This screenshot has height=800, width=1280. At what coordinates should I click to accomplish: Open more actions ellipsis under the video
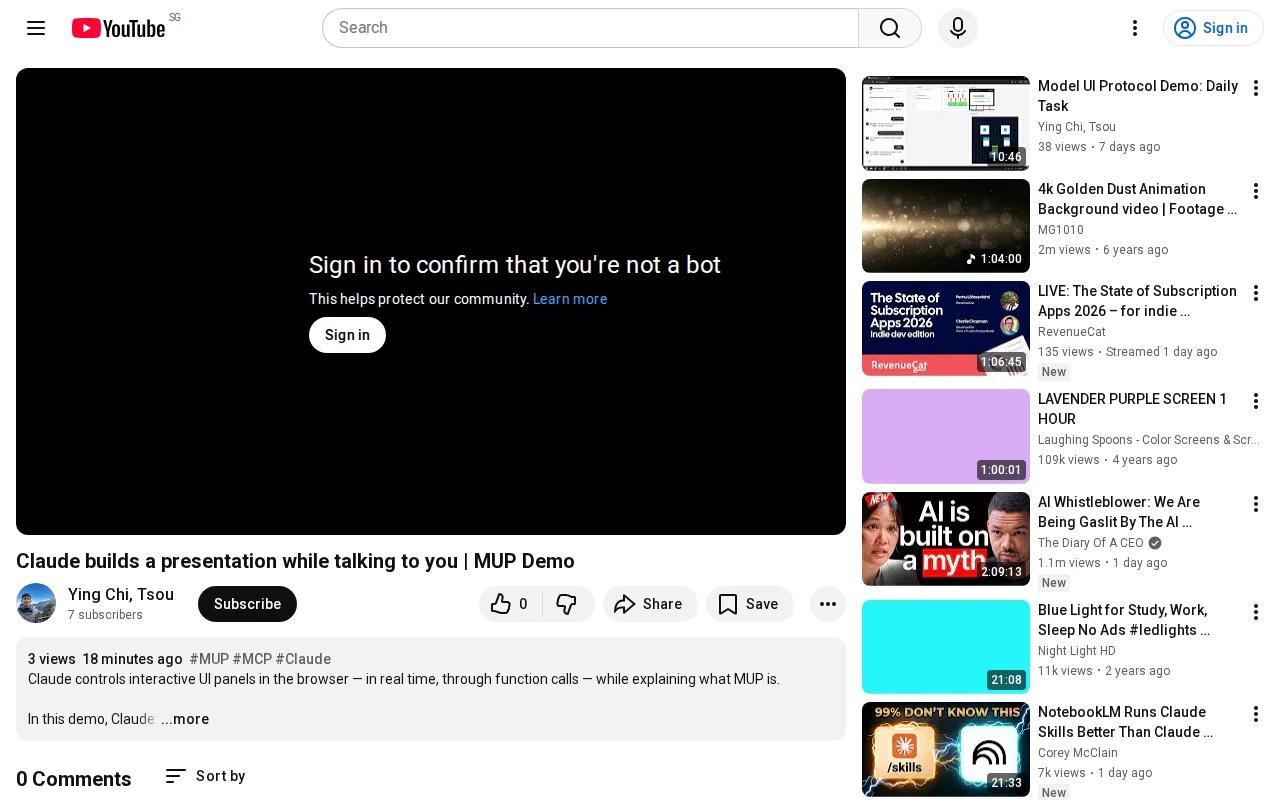[828, 604]
